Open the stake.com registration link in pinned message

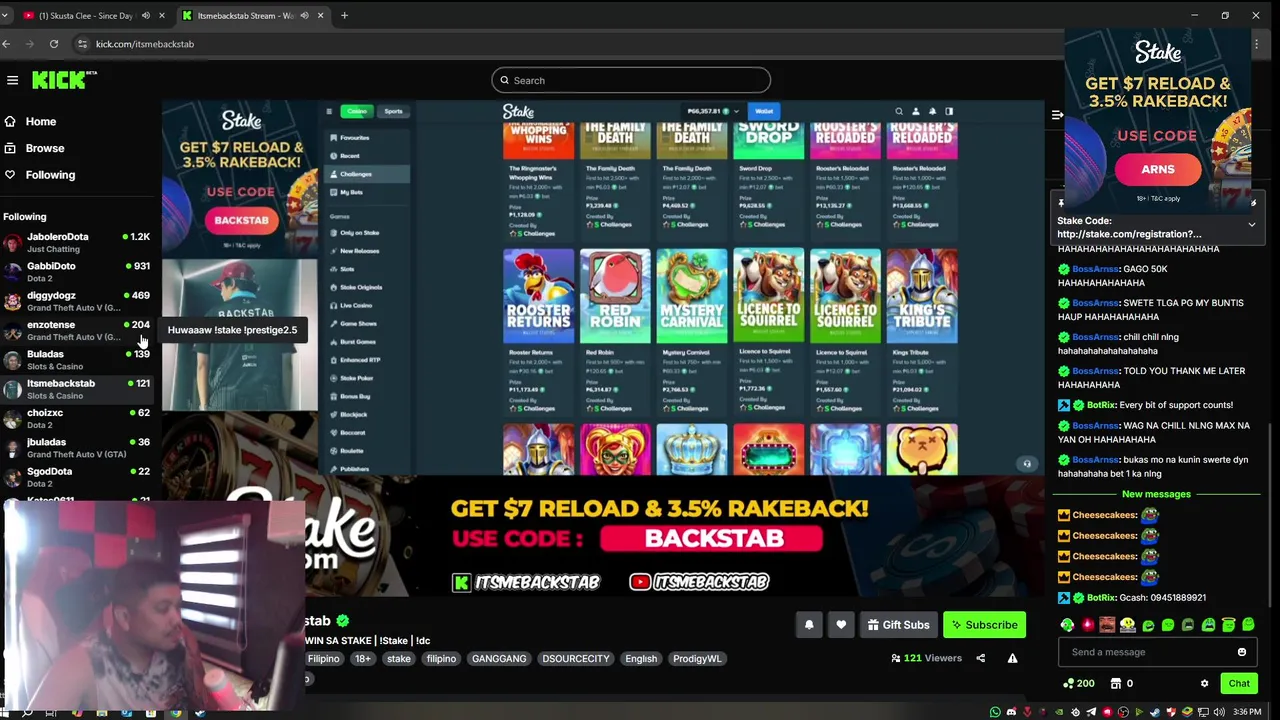(1129, 234)
